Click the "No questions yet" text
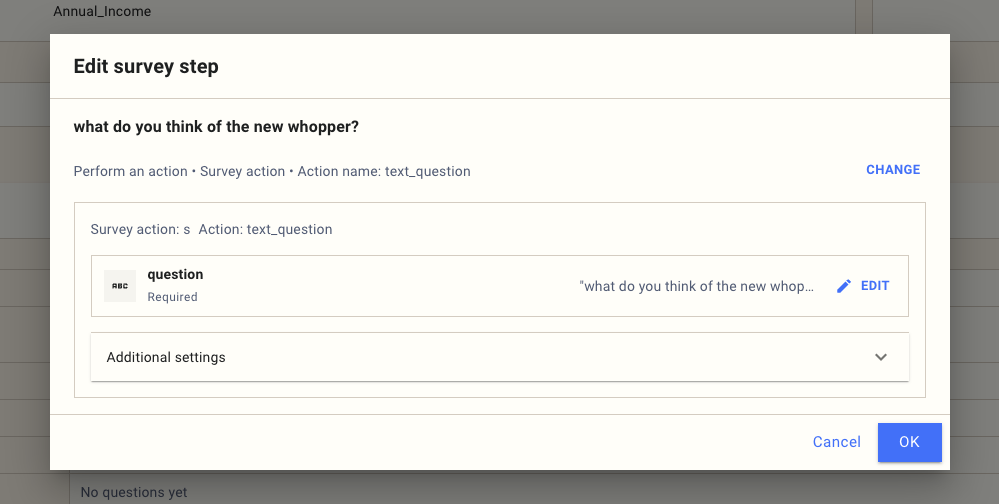This screenshot has height=504, width=999. click(133, 492)
